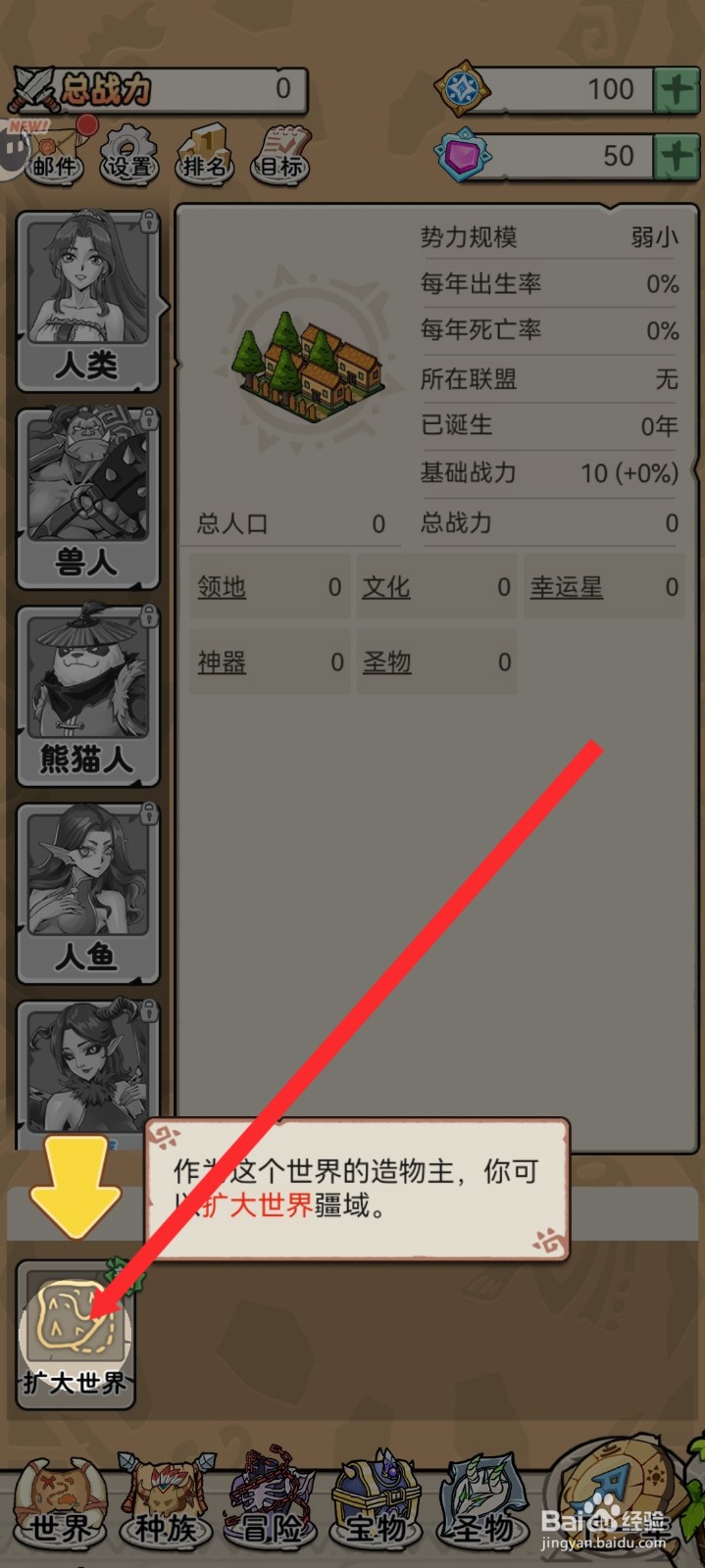This screenshot has height=1568, width=705.
Task: Tap the 扩大世界 expand world icon
Action: coord(75,1335)
